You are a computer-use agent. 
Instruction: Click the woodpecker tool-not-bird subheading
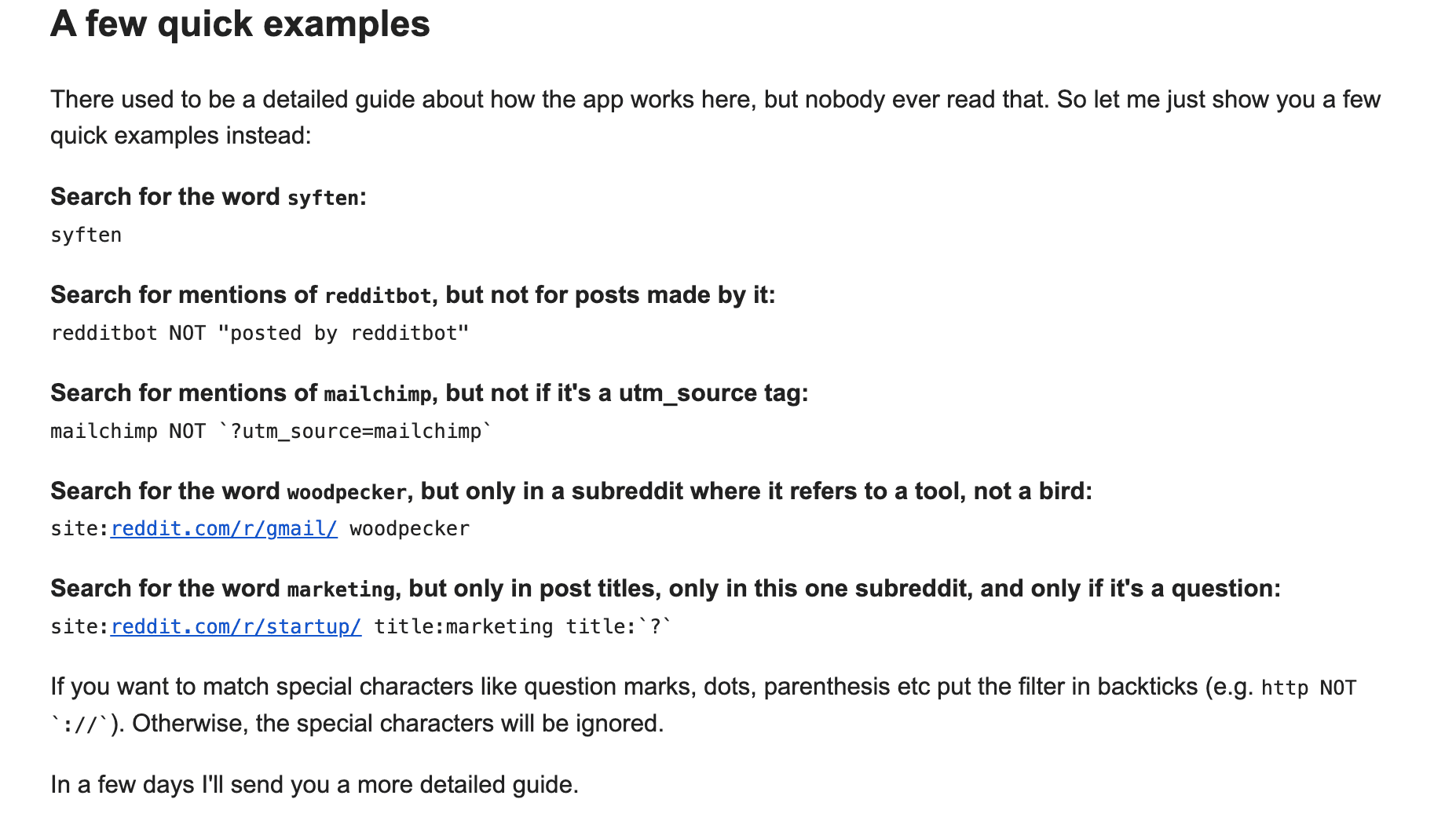571,491
